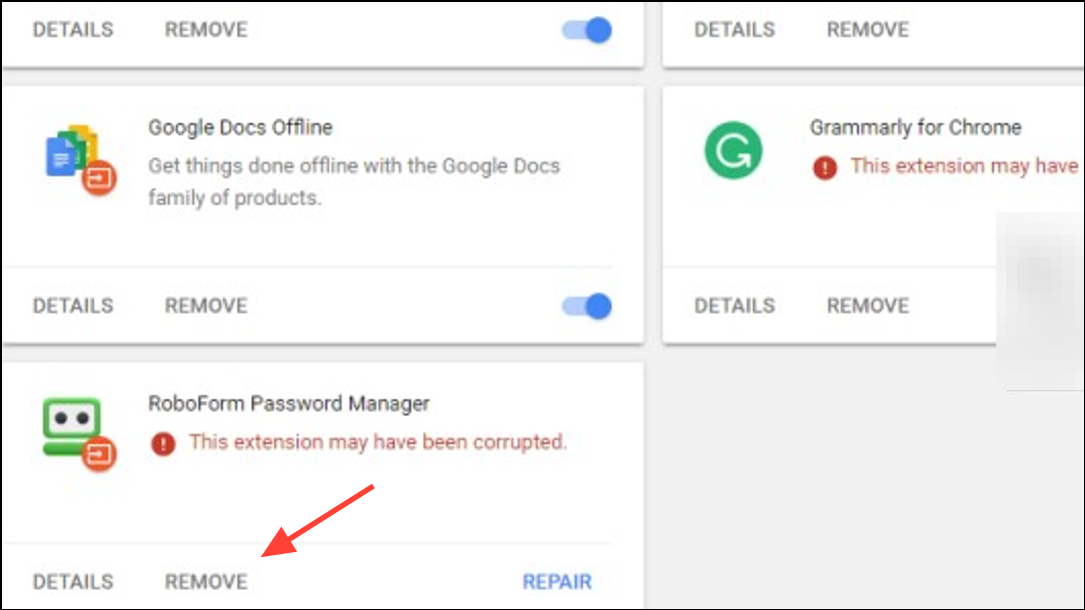
Task: Disable the Google Docs Offline extension toggle
Action: [x=587, y=305]
